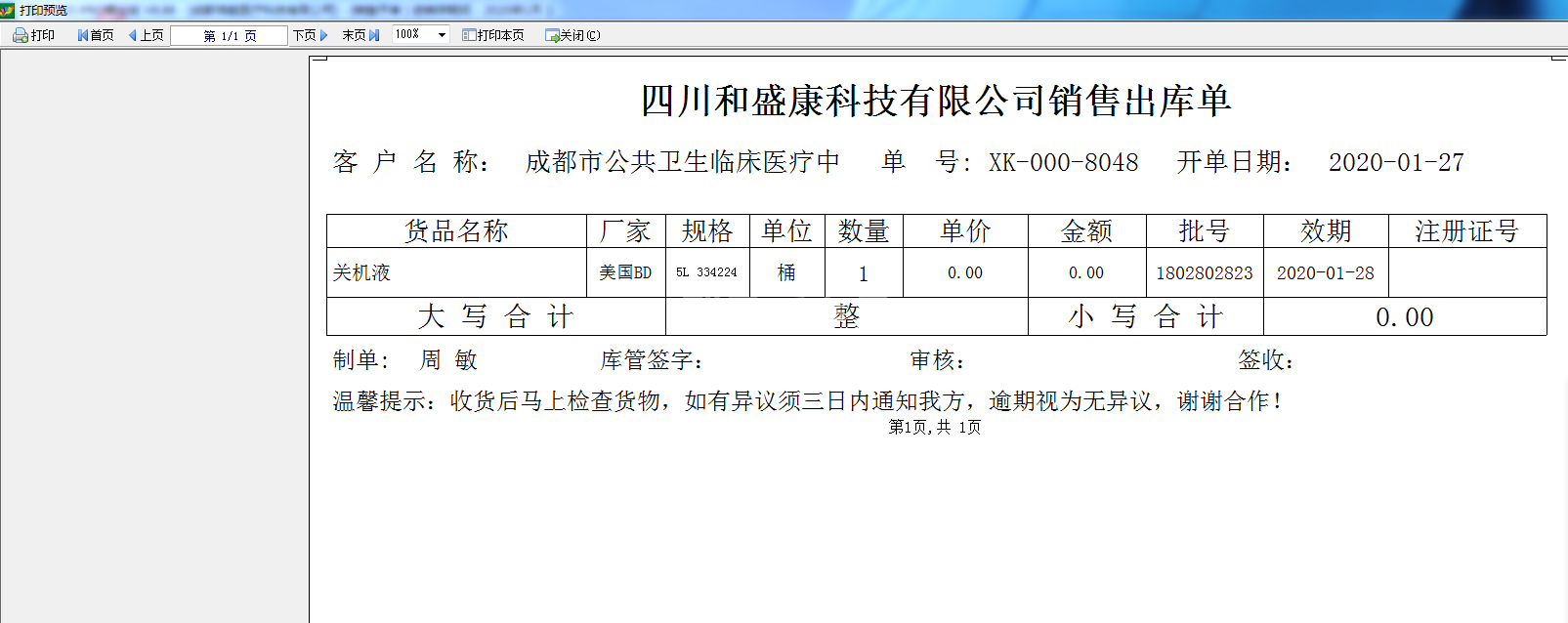This screenshot has height=623, width=1568.
Task: Click the 销售出库单 document title
Action: (935, 101)
